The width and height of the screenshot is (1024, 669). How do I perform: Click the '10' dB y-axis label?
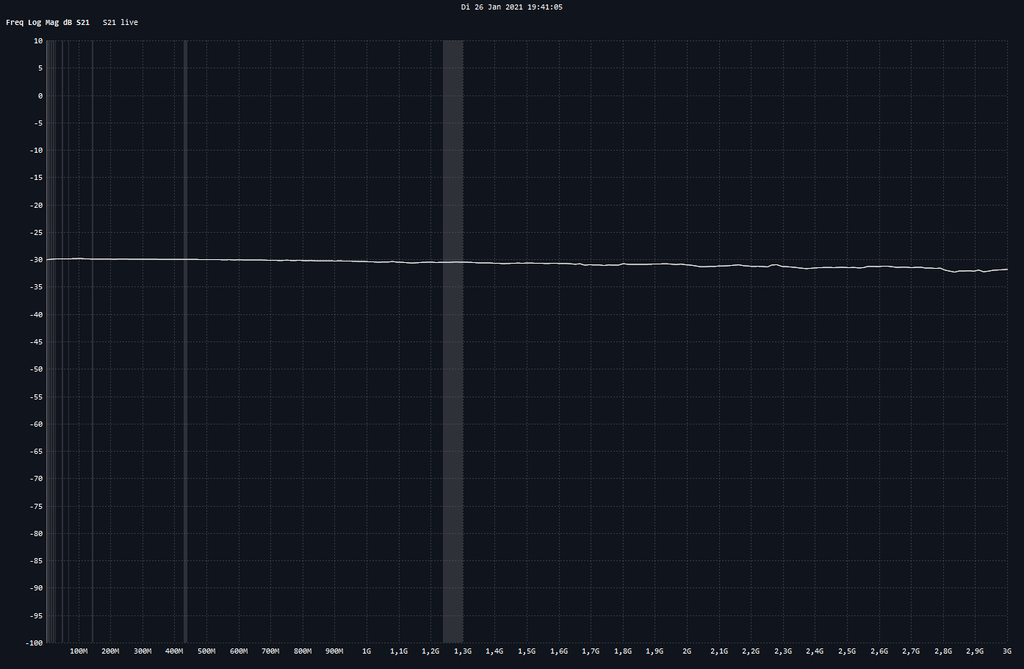tap(38, 41)
